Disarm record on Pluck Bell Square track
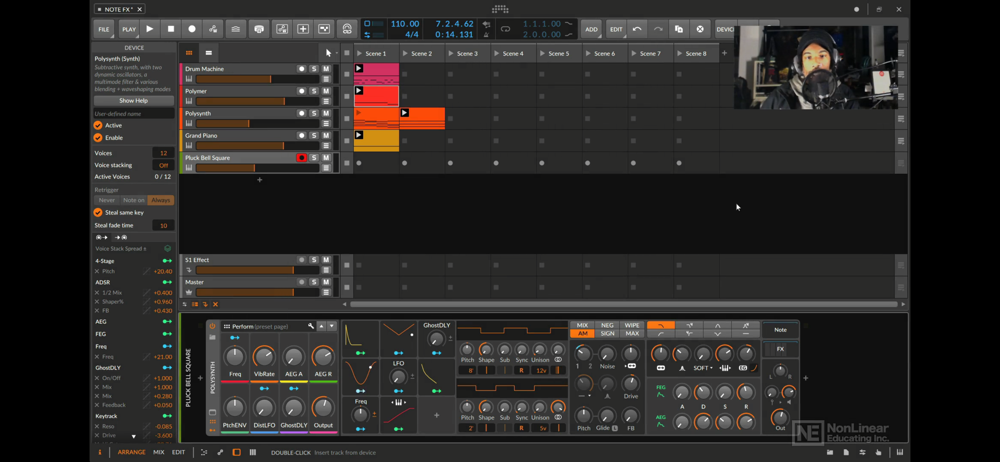The width and height of the screenshot is (1000, 462). 301,158
